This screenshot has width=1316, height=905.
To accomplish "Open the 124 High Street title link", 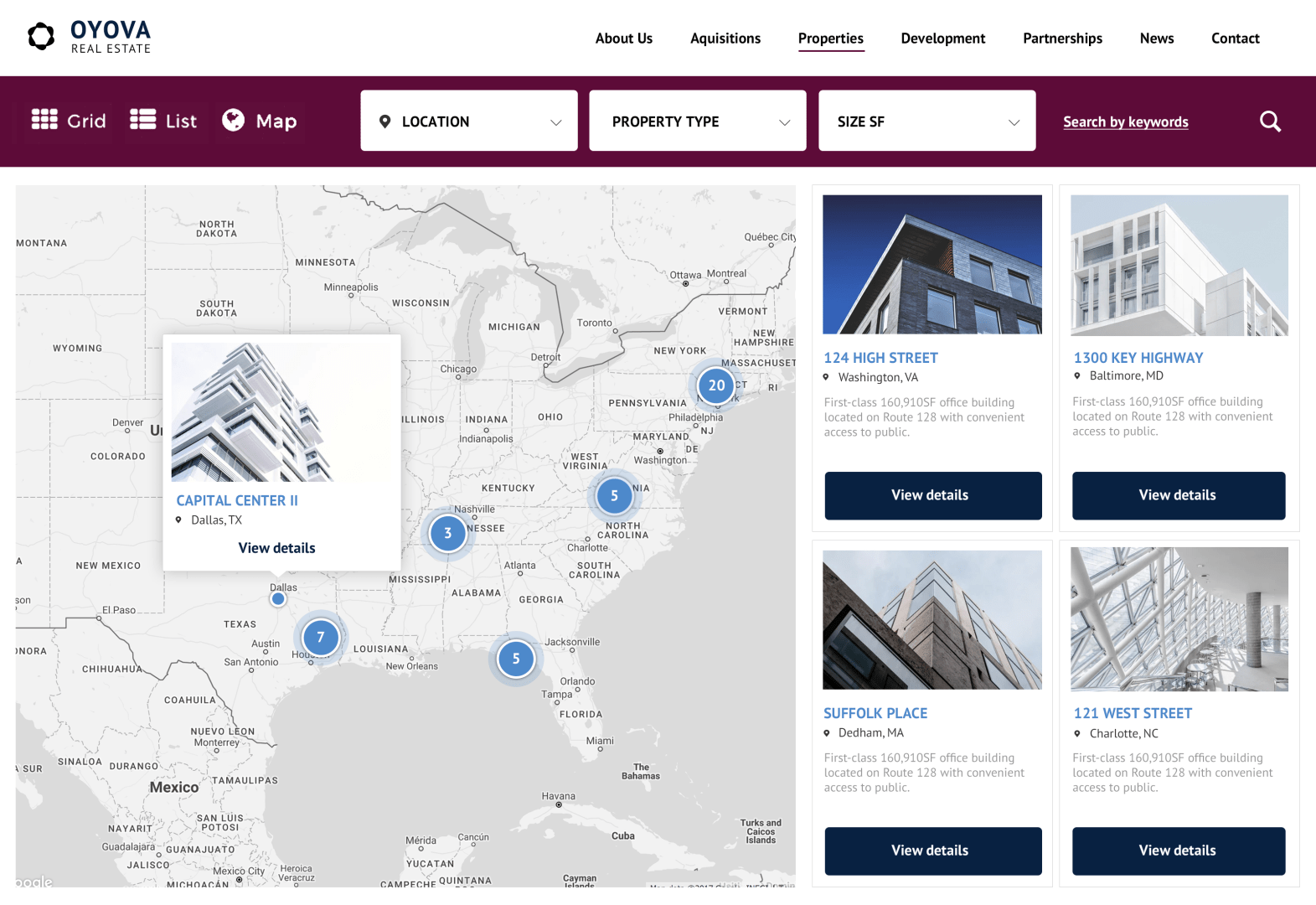I will pos(880,358).
